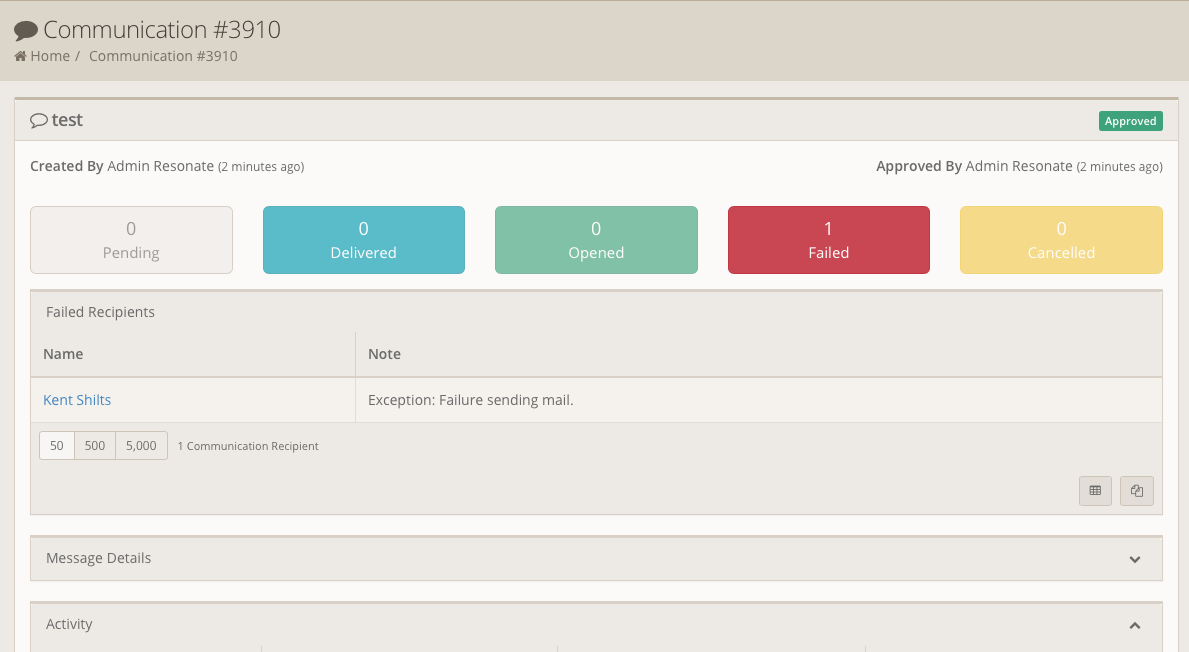Set page size to 500
1189x652 pixels.
[95, 446]
